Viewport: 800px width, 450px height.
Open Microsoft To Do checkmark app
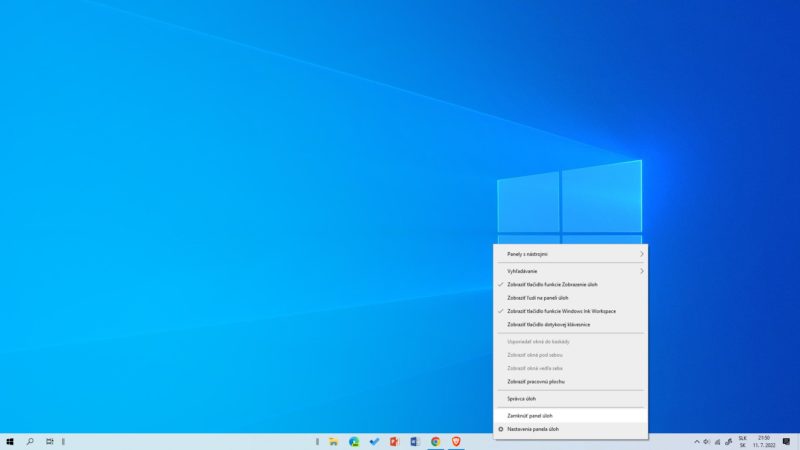pyautogui.click(x=374, y=441)
